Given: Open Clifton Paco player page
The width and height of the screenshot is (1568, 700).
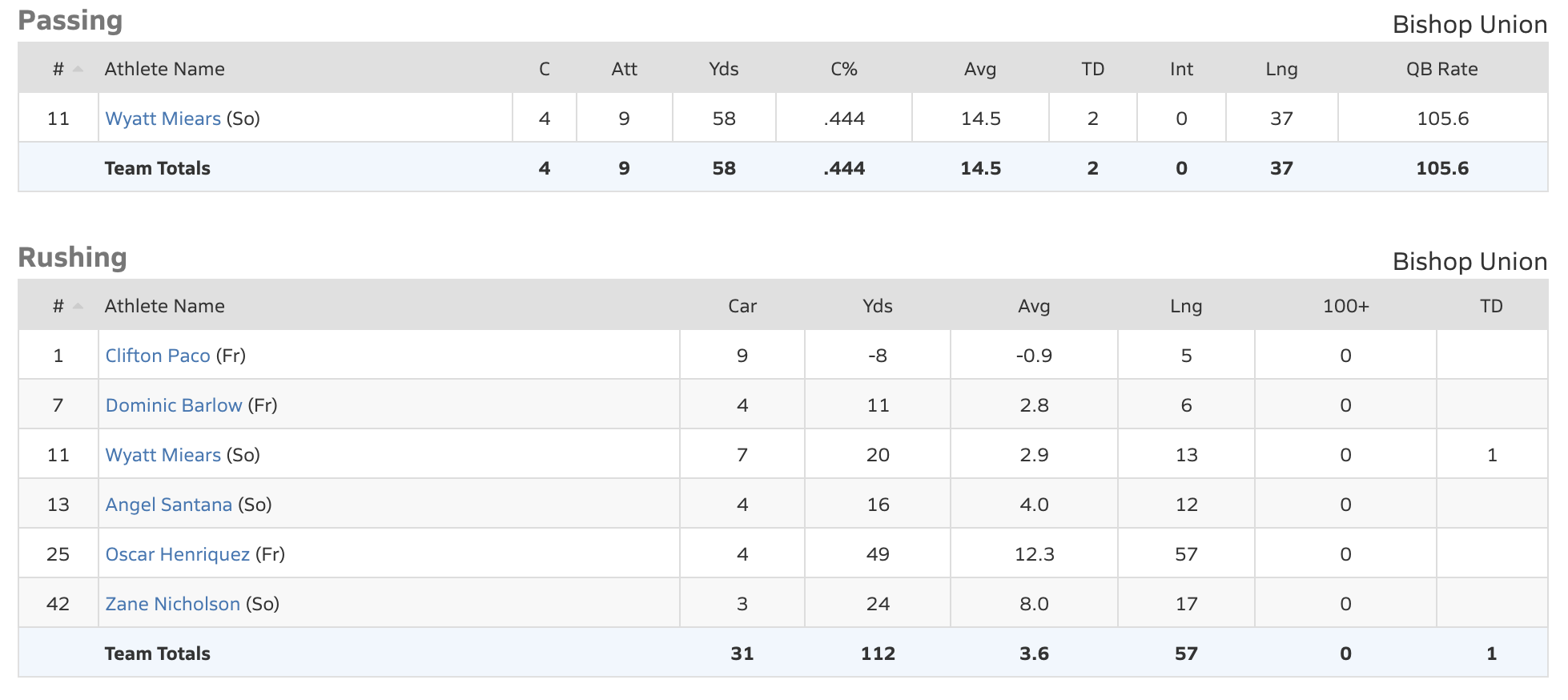Looking at the screenshot, I should point(158,355).
